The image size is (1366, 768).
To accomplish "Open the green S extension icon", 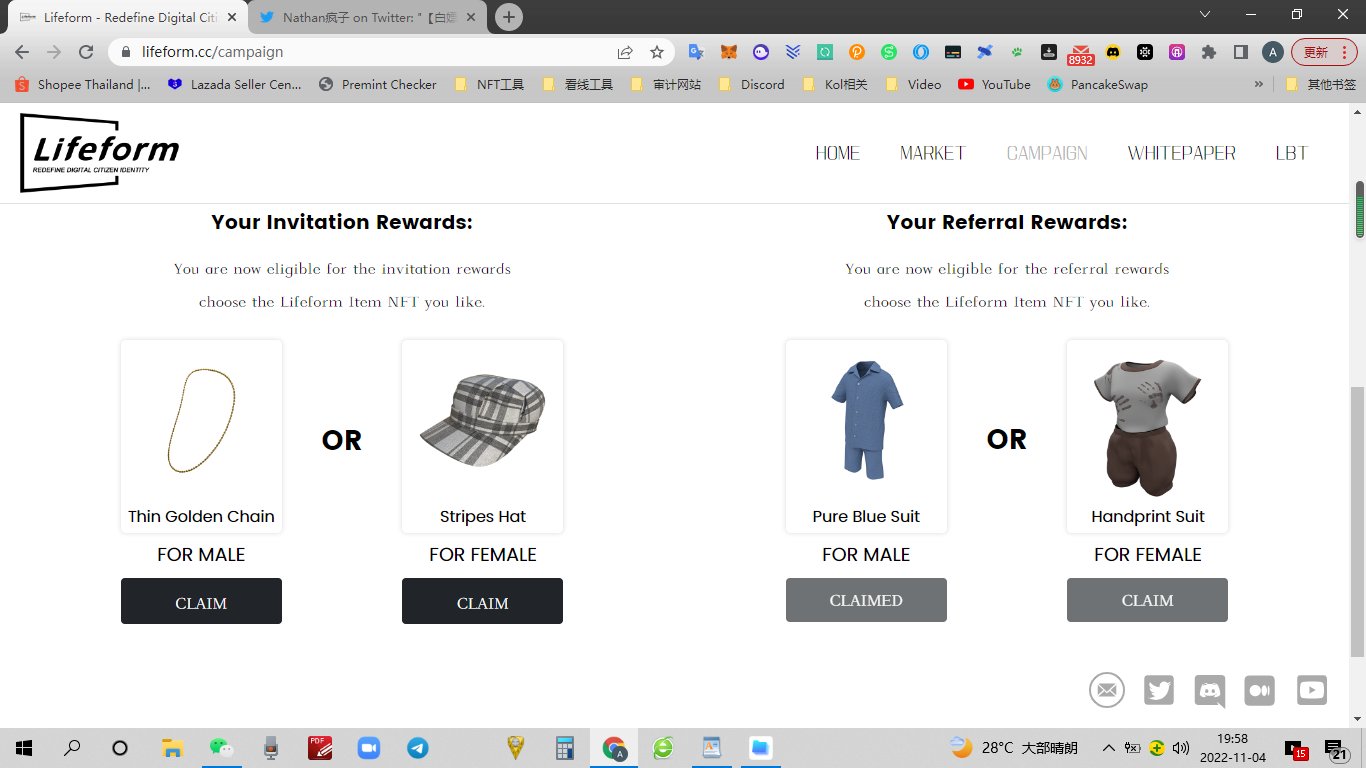I will pos(889,52).
